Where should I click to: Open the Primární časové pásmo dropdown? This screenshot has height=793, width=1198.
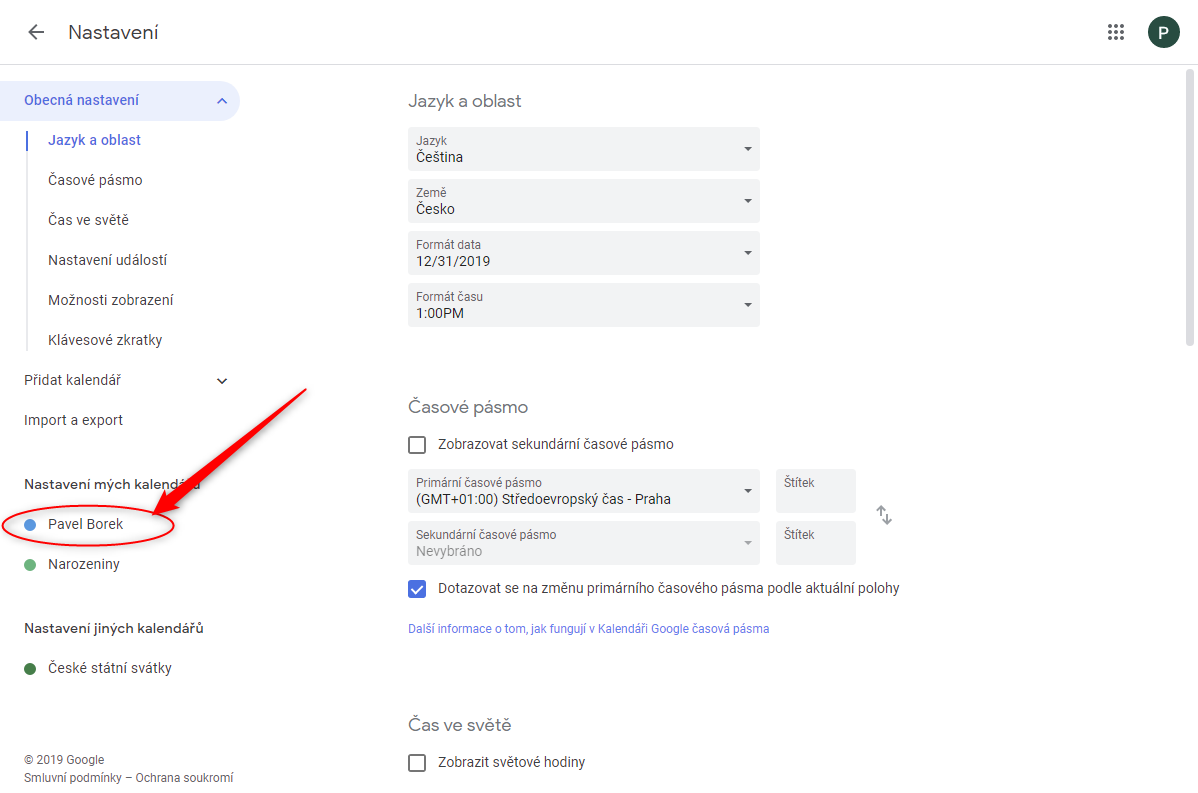coord(584,490)
